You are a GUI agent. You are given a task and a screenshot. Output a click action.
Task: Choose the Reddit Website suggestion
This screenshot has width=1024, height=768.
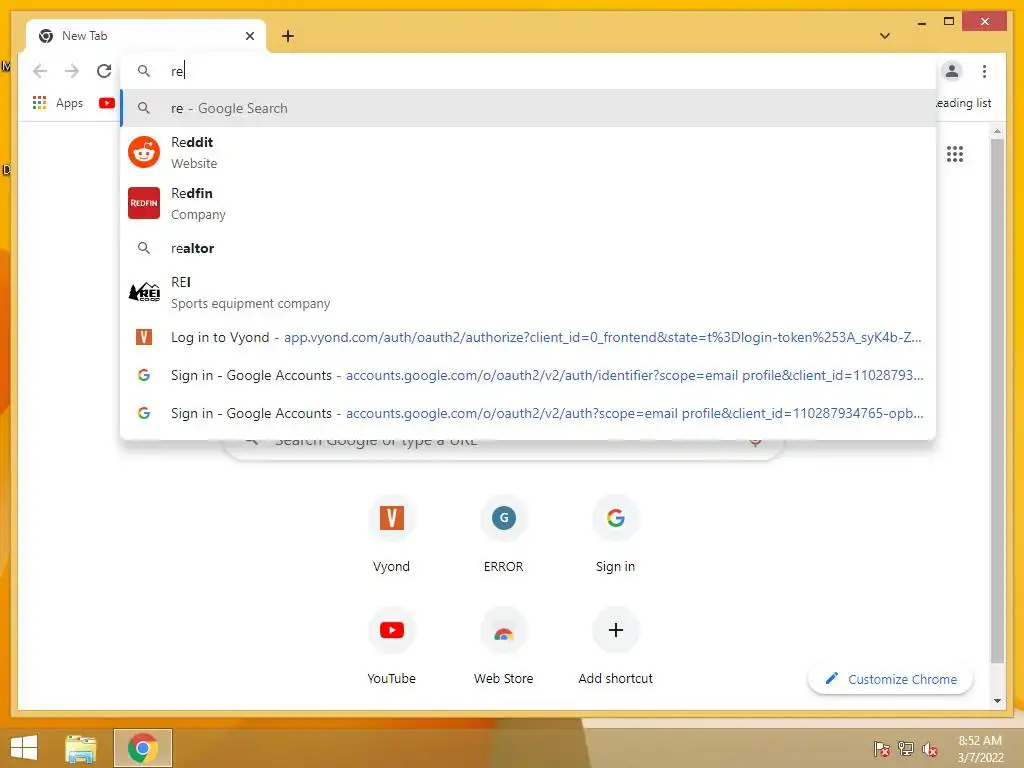click(x=528, y=152)
